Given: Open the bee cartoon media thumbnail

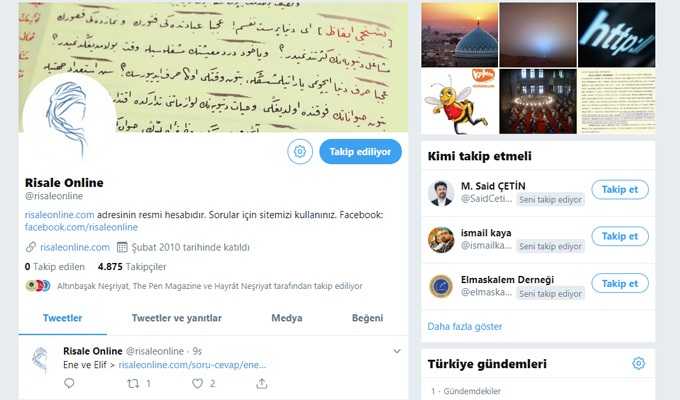Looking at the screenshot, I should tap(459, 101).
